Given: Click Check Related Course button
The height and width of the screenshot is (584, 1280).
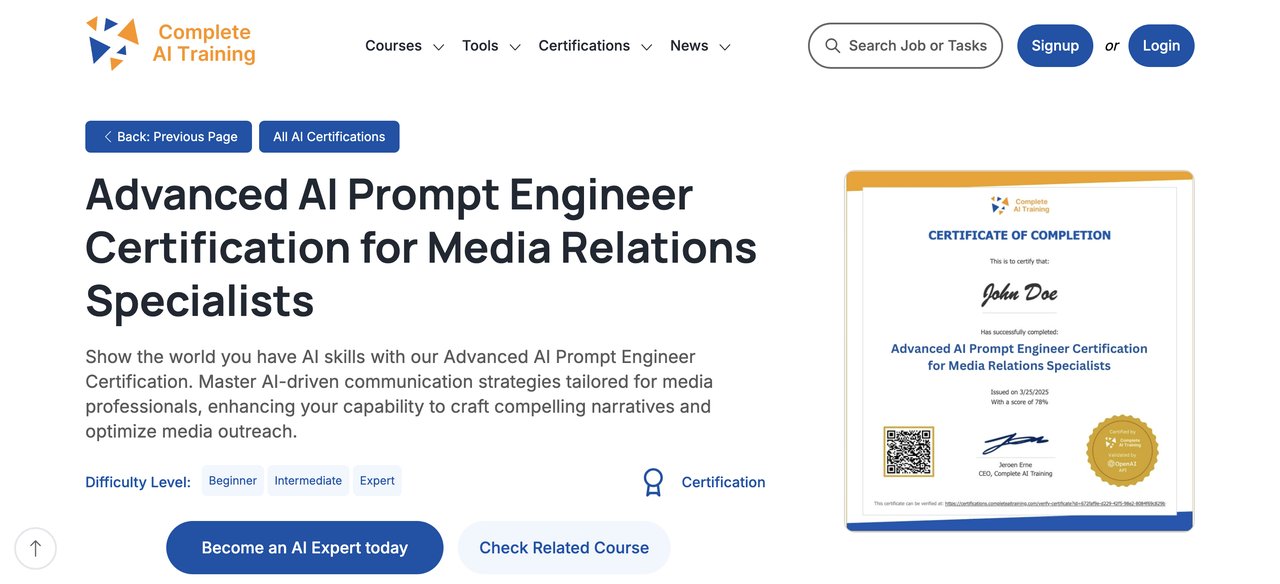Looking at the screenshot, I should pos(564,548).
